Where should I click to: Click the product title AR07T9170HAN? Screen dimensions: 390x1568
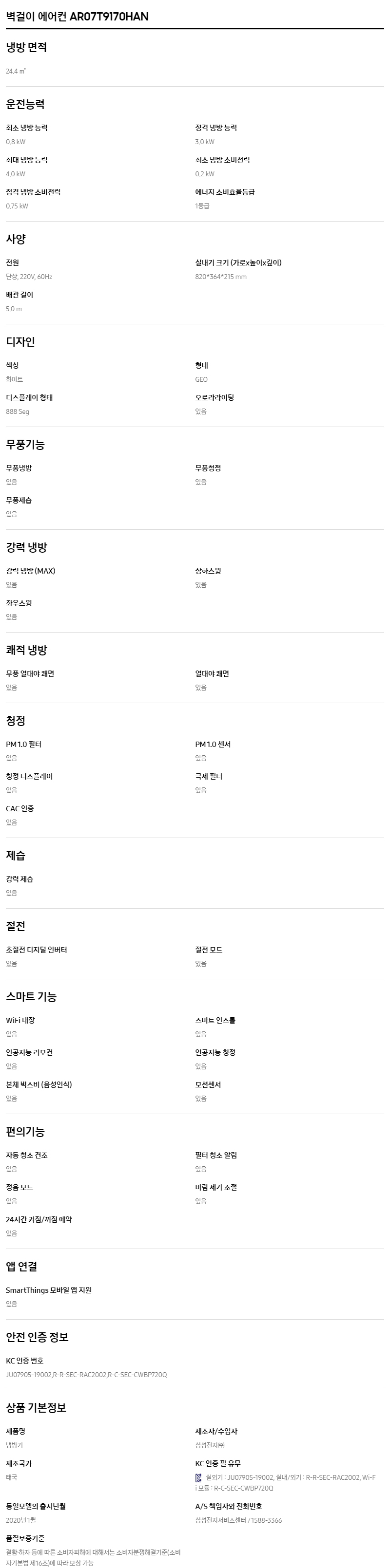(78, 17)
